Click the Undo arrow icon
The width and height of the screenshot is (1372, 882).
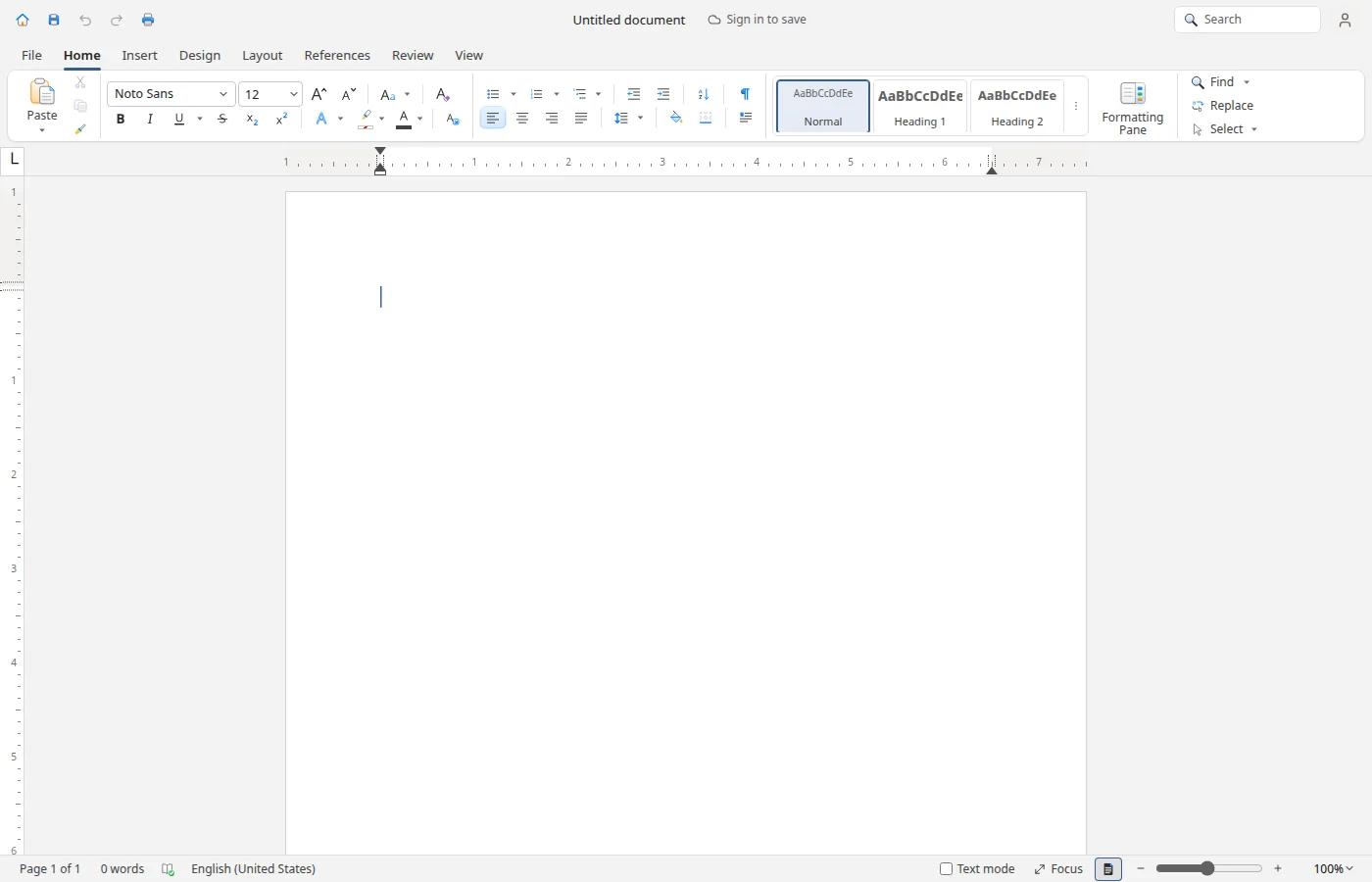[85, 20]
